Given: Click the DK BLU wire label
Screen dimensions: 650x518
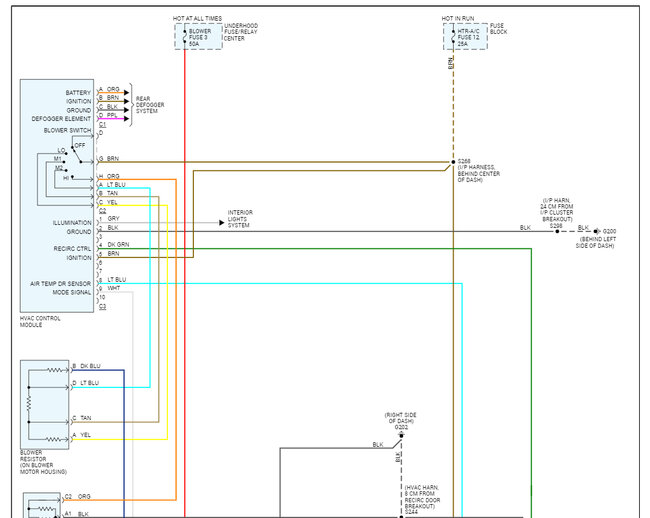Looking at the screenshot, I should point(90,366).
